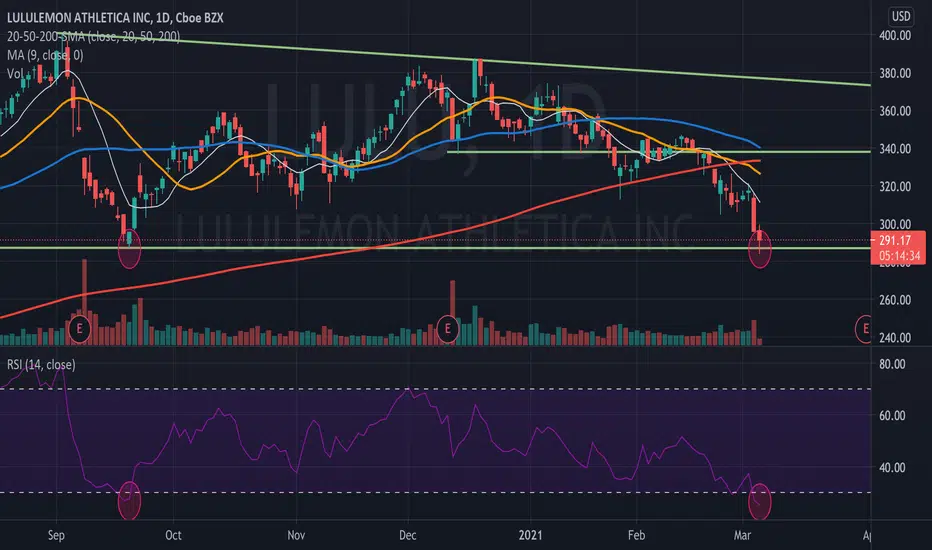Viewport: 932px width, 550px height.
Task: Click the tall December volume spike bar
Action: [453, 313]
